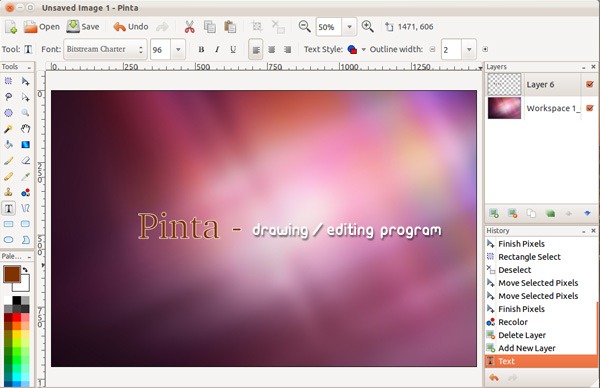Select the Zoom magnifier tool in Tools
The height and width of the screenshot is (388, 600).
25,113
